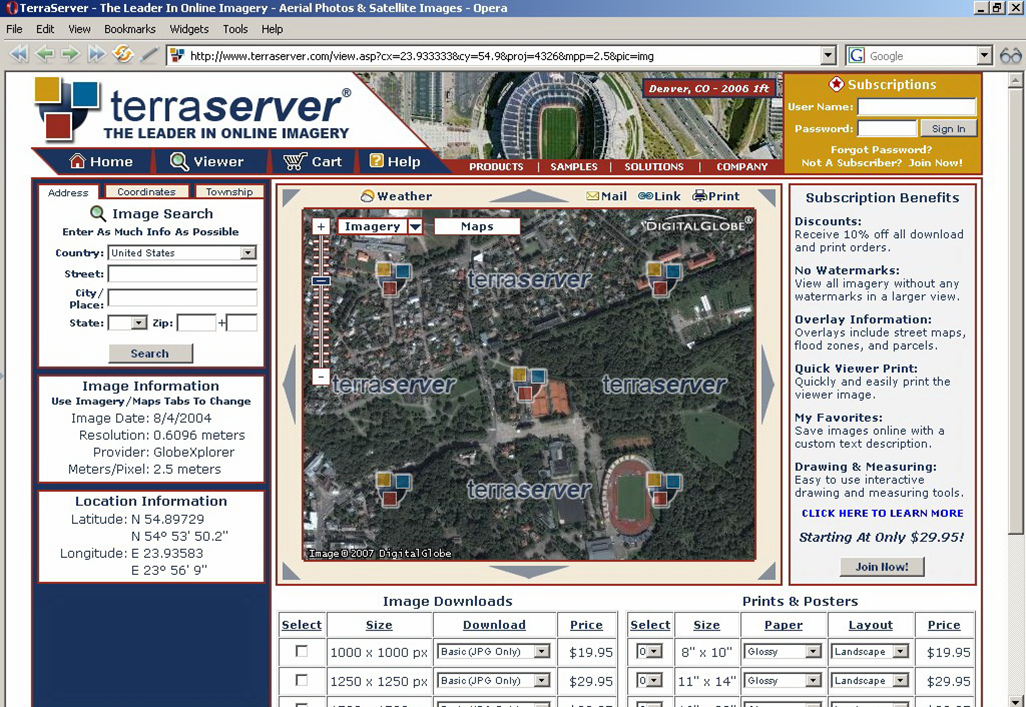
Task: Click the Join Now! button
Action: point(881,567)
